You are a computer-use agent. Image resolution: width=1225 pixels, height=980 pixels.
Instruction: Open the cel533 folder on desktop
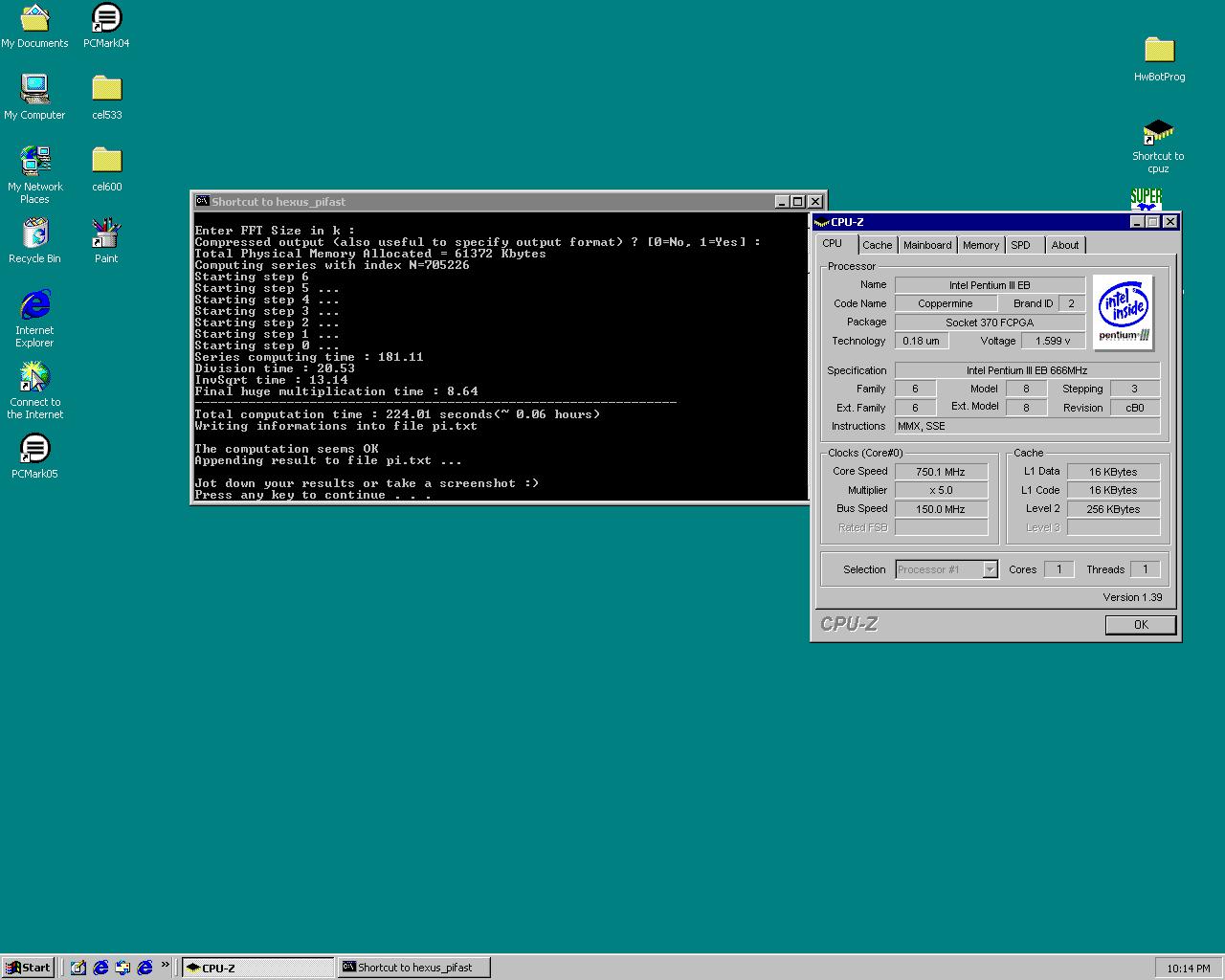pyautogui.click(x=106, y=98)
